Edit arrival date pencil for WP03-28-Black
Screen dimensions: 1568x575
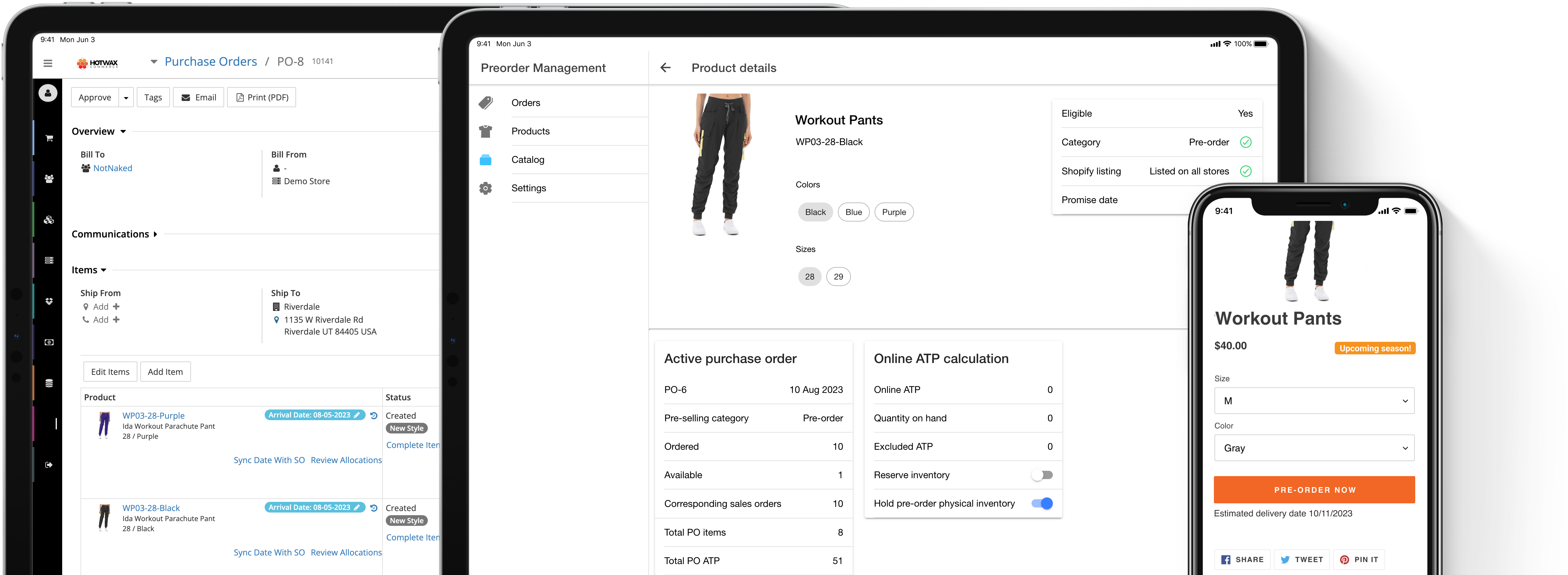coord(357,507)
